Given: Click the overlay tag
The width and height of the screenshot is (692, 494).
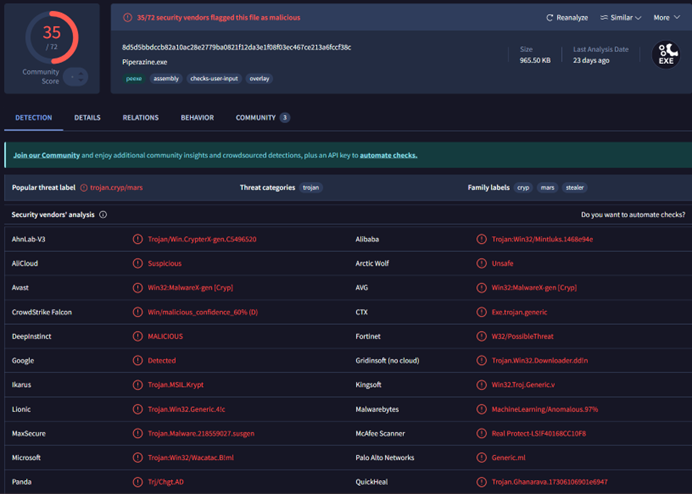Looking at the screenshot, I should point(259,79).
